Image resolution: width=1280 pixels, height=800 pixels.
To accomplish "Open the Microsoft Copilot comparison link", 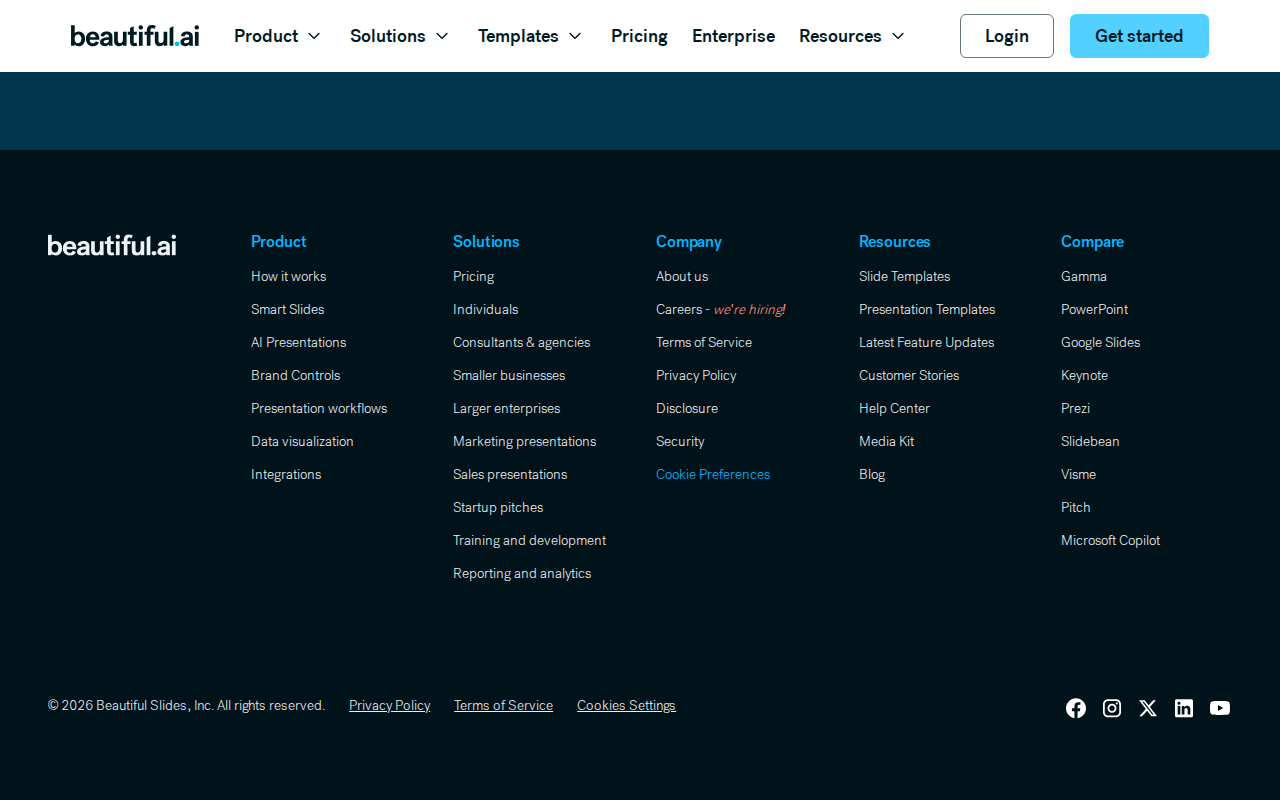I will coord(1110,540).
